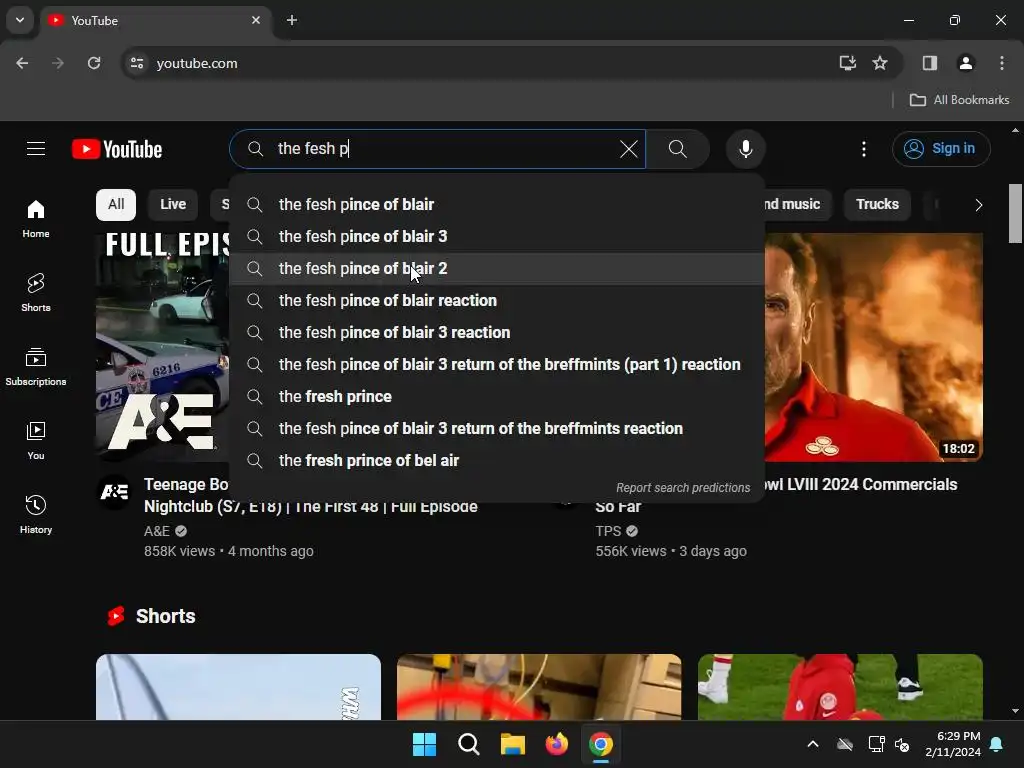
Task: Open the A&E full episode thumbnail
Action: (163, 347)
